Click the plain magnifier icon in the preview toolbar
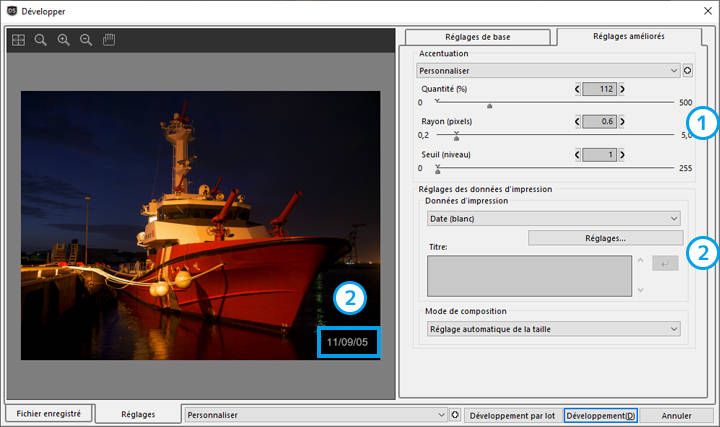 (41, 40)
